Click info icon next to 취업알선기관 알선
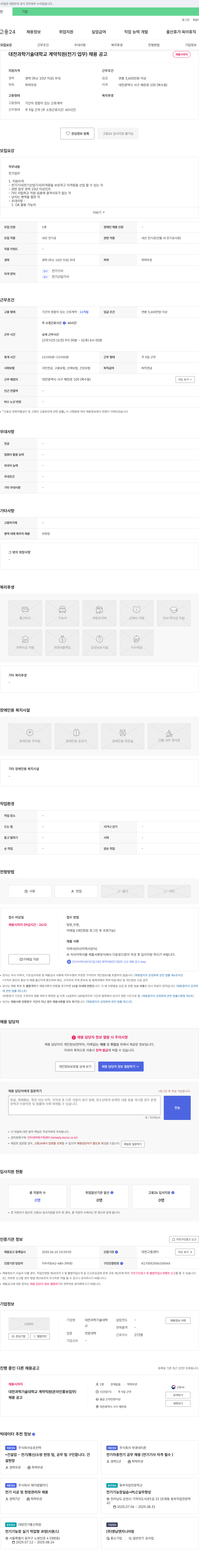 click(x=112, y=1192)
